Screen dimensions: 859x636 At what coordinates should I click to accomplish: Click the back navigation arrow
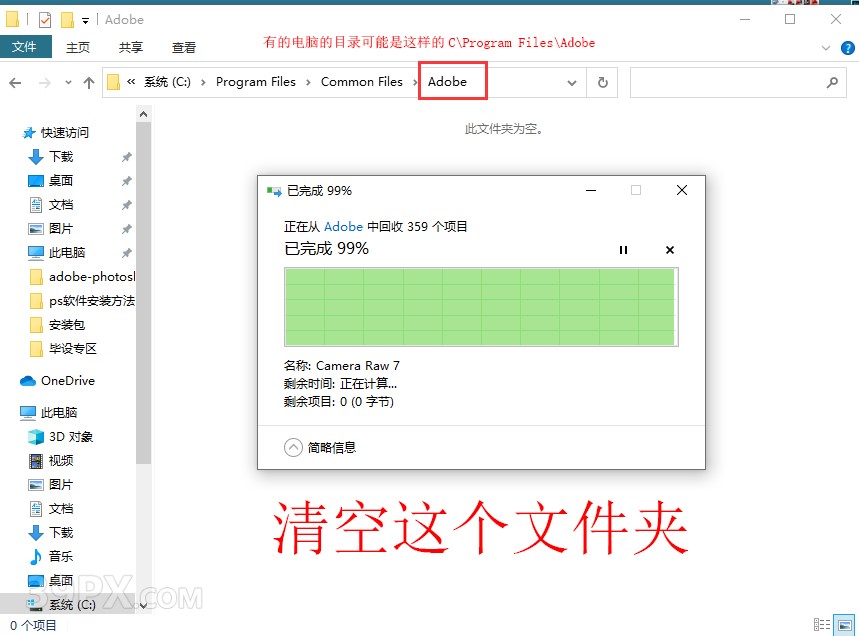coord(15,81)
